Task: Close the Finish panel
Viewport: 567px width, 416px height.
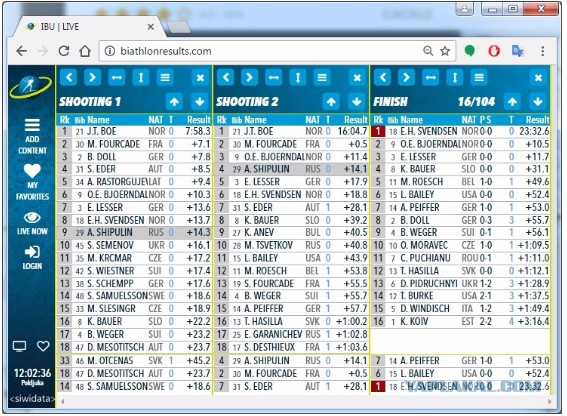Action: tap(538, 77)
